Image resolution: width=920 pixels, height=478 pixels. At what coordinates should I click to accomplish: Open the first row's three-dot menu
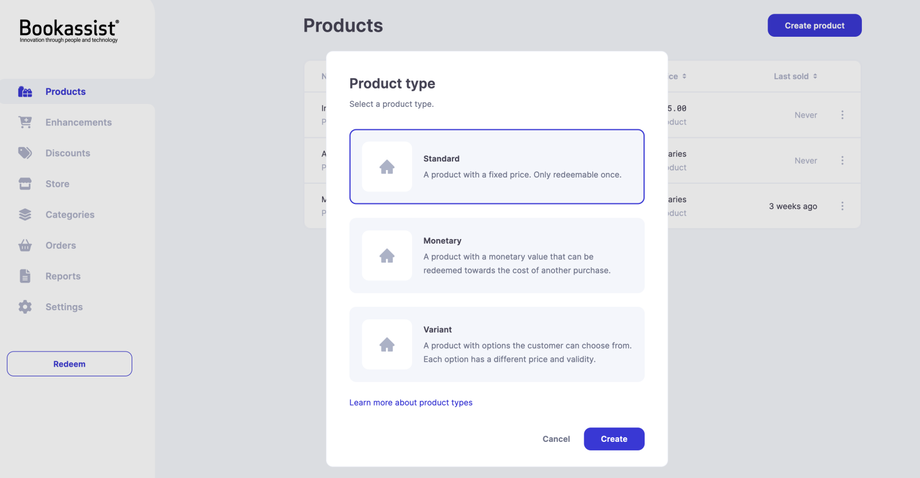tap(842, 115)
